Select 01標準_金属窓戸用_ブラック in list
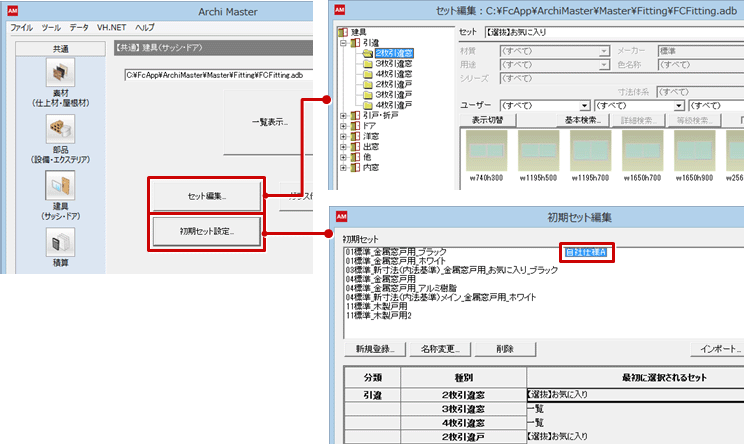 coord(396,252)
